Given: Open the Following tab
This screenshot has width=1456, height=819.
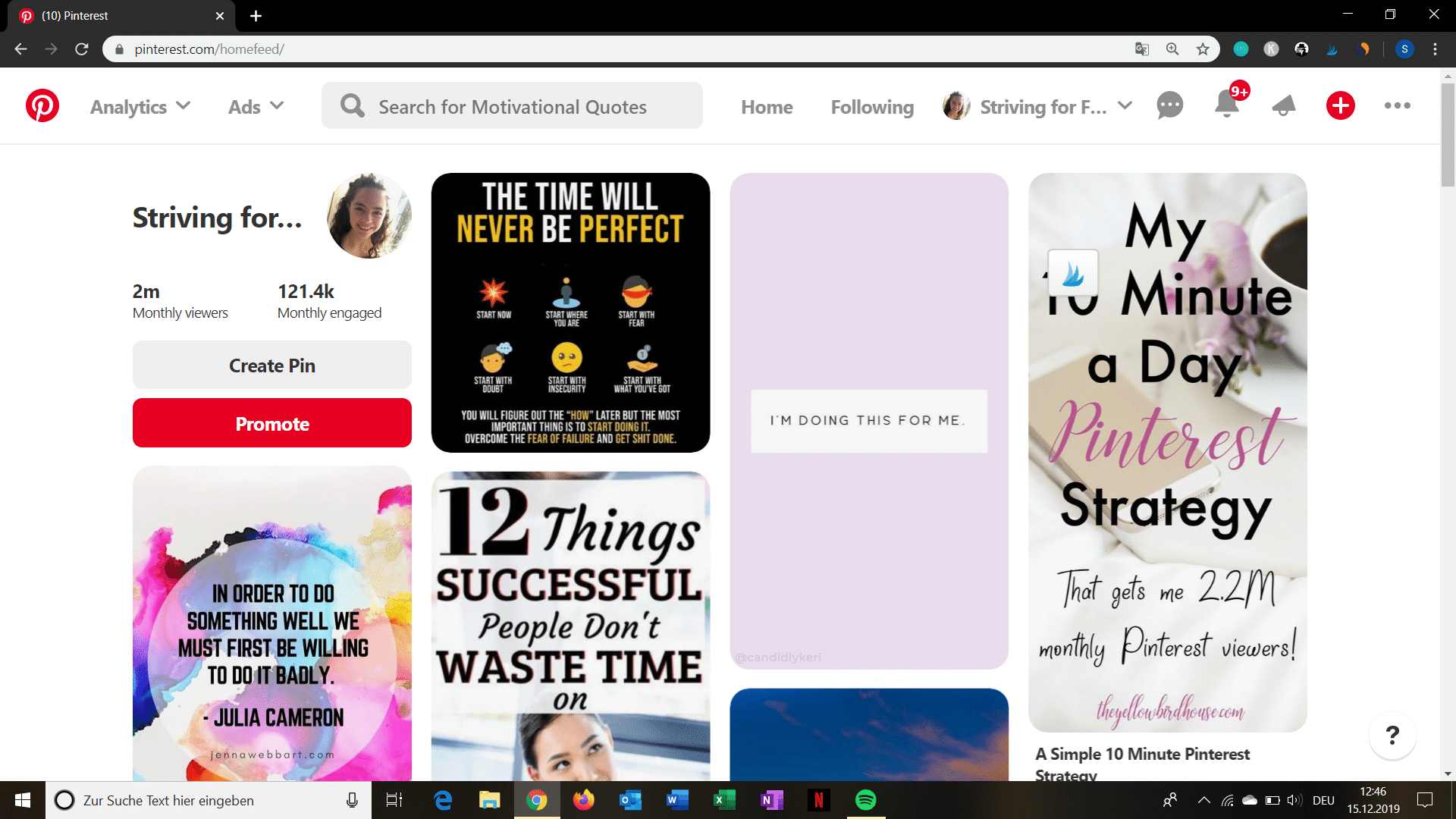Looking at the screenshot, I should click(x=871, y=106).
